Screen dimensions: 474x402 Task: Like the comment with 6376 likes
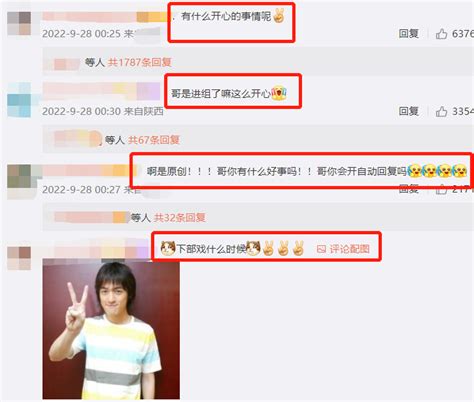tap(441, 33)
